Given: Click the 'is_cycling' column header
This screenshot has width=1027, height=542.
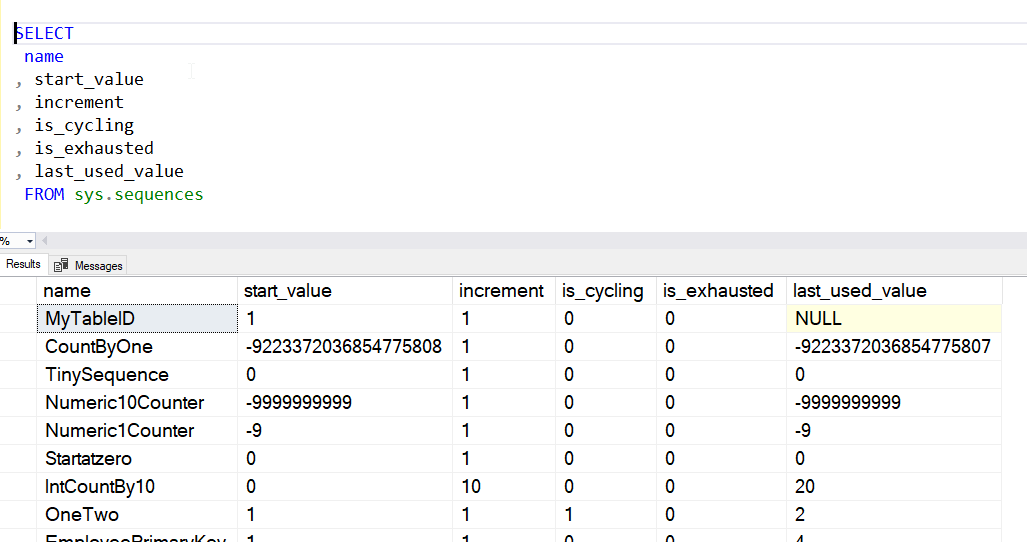Looking at the screenshot, I should tap(603, 291).
